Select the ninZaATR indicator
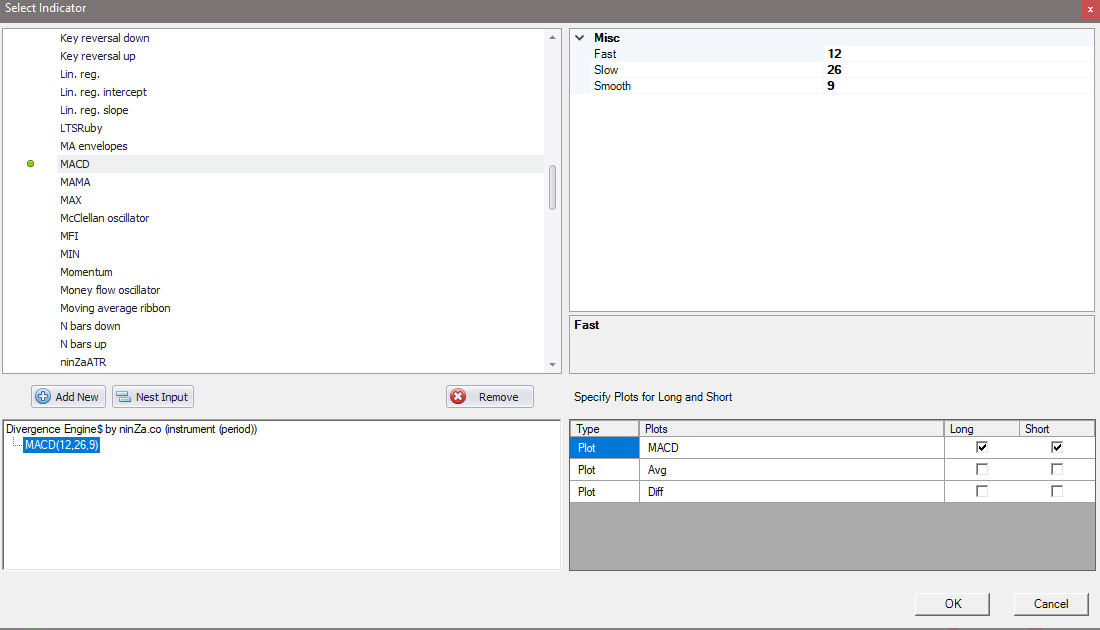The width and height of the screenshot is (1100, 630). [83, 362]
